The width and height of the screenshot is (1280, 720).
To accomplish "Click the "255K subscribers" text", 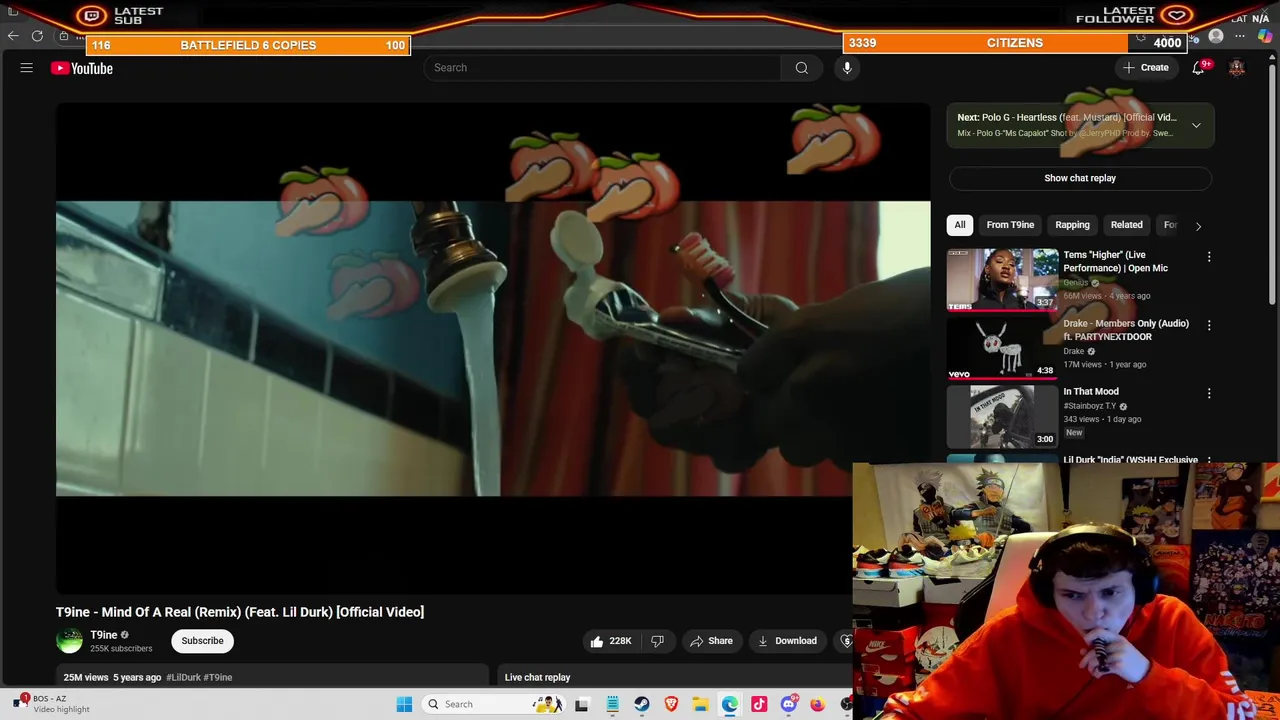I will (121, 649).
